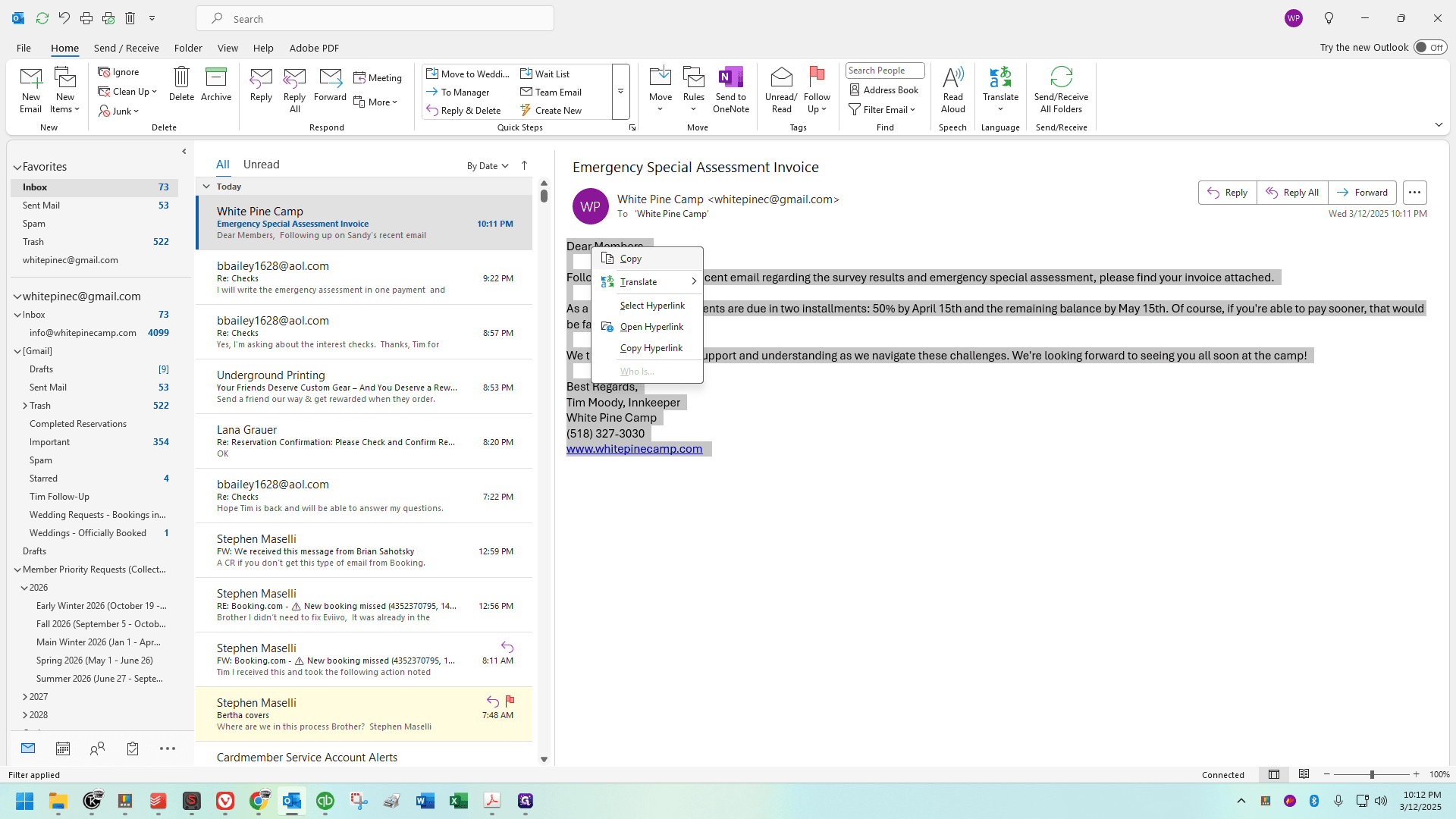The width and height of the screenshot is (1456, 819).
Task: Open the Send / Receive ribbon tab
Action: pos(127,48)
